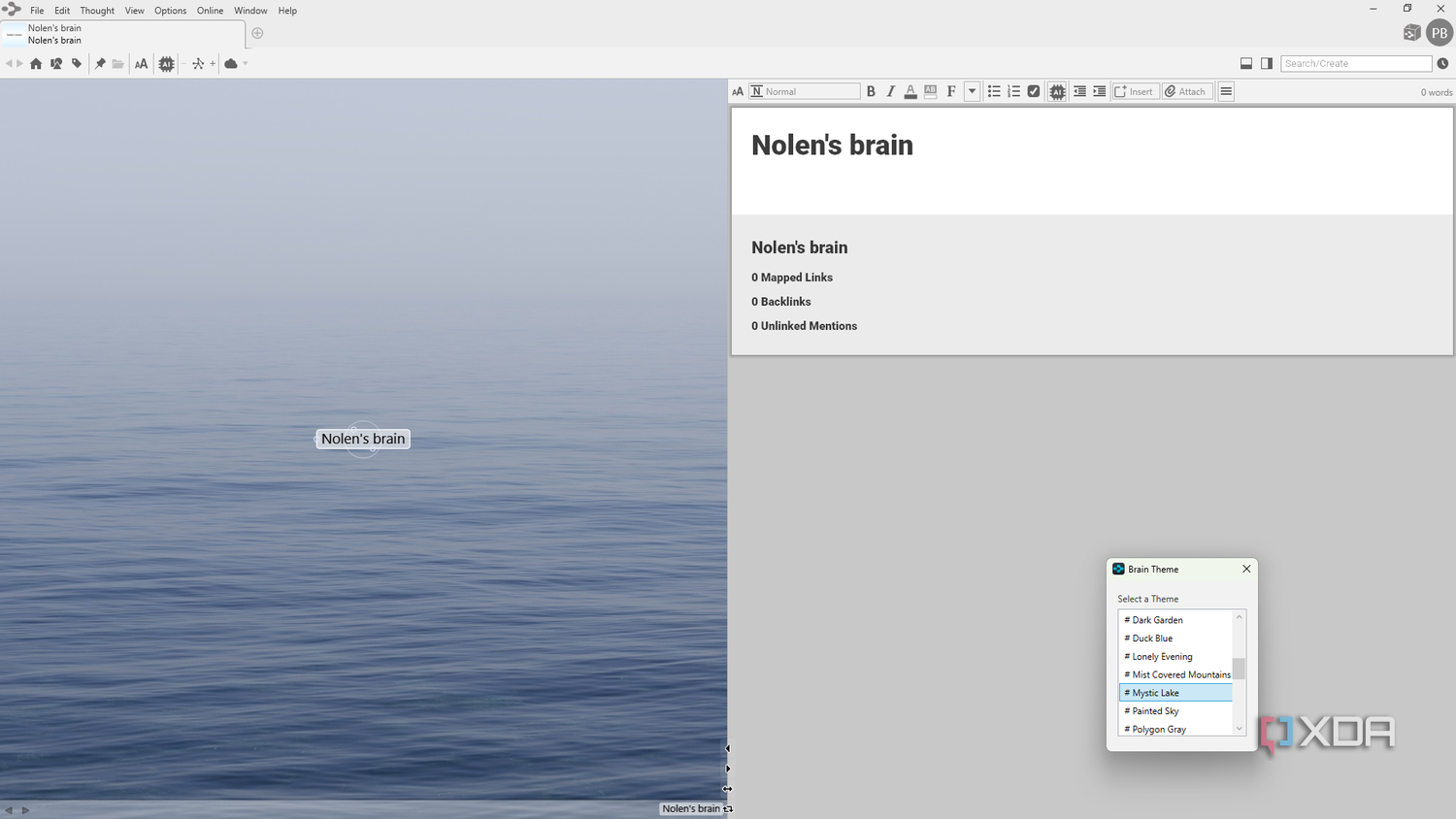The width and height of the screenshot is (1456, 819).
Task: Click the theme list down scroll arrow
Action: (x=1239, y=729)
